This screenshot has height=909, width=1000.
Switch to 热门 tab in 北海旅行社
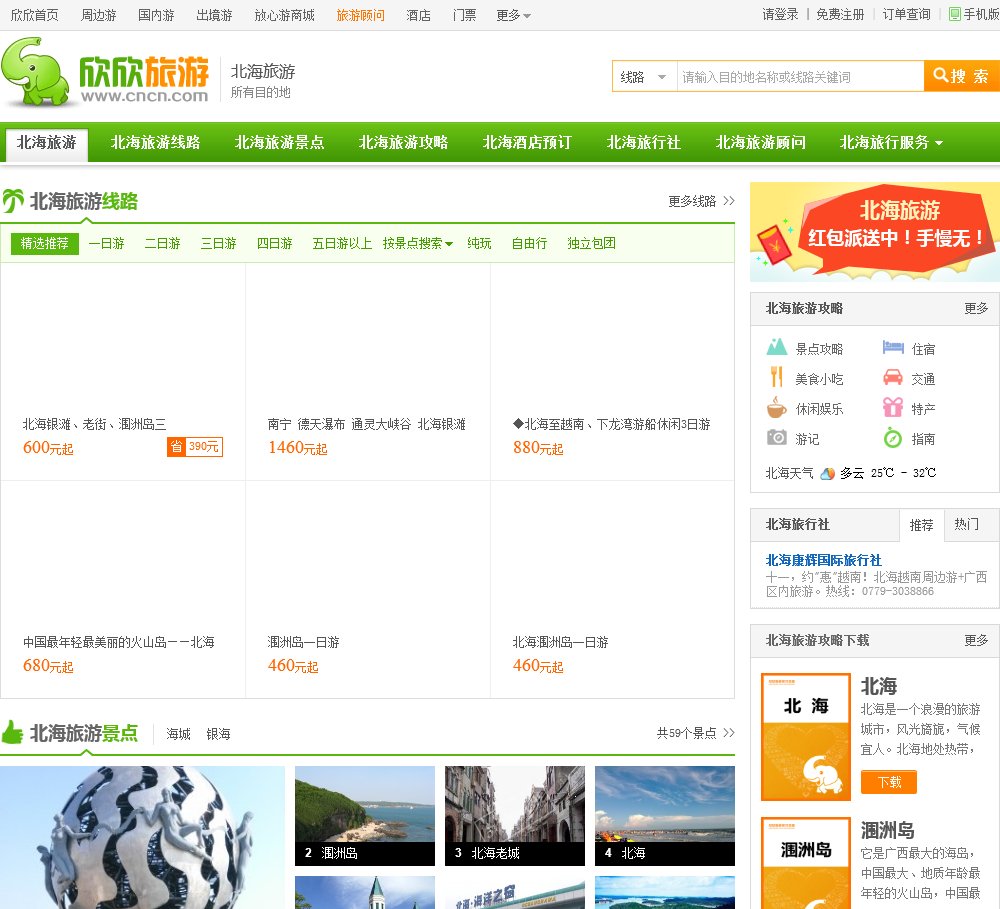tap(966, 524)
